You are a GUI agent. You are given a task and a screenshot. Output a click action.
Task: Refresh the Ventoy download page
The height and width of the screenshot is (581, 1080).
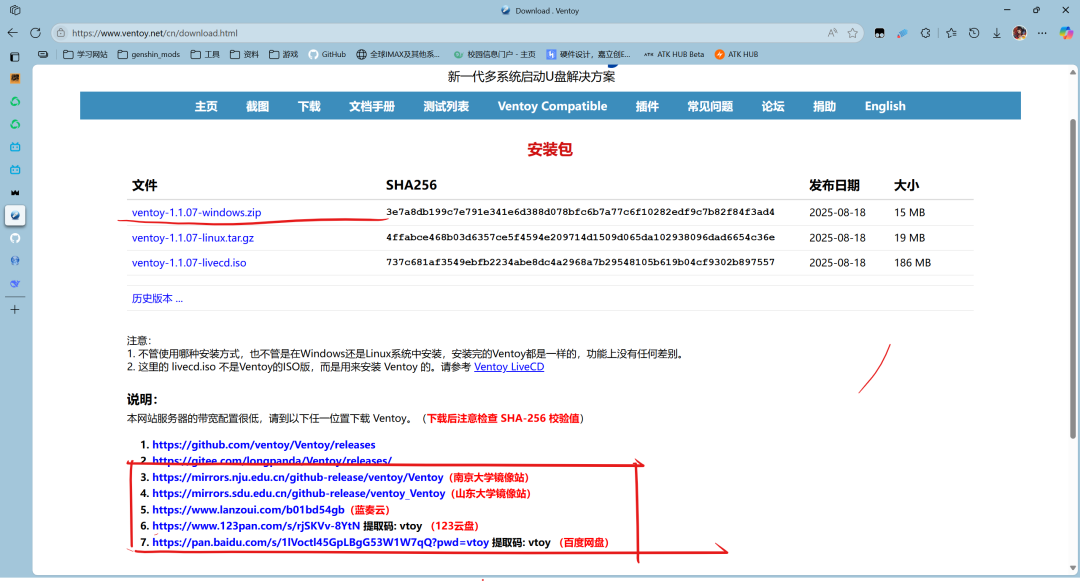(36, 33)
